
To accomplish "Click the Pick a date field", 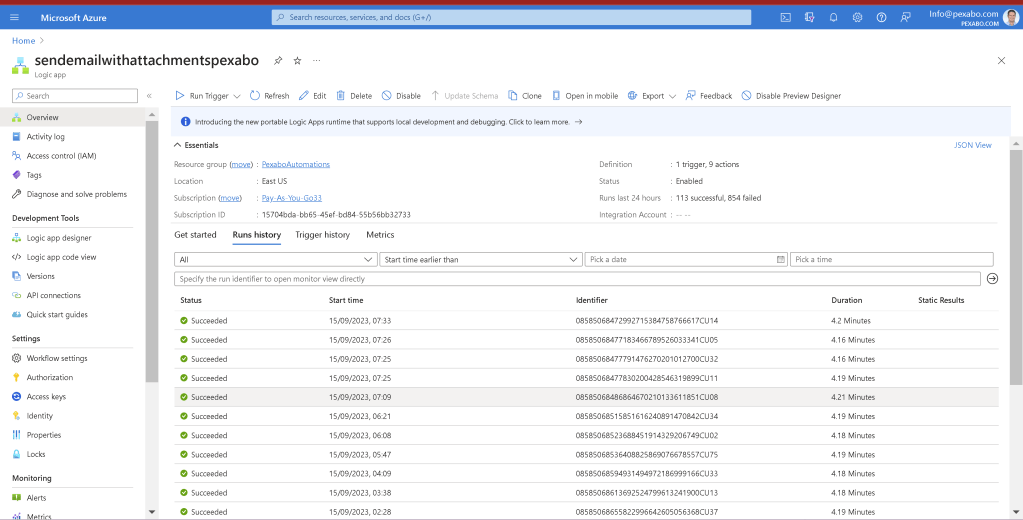I will pos(686,260).
